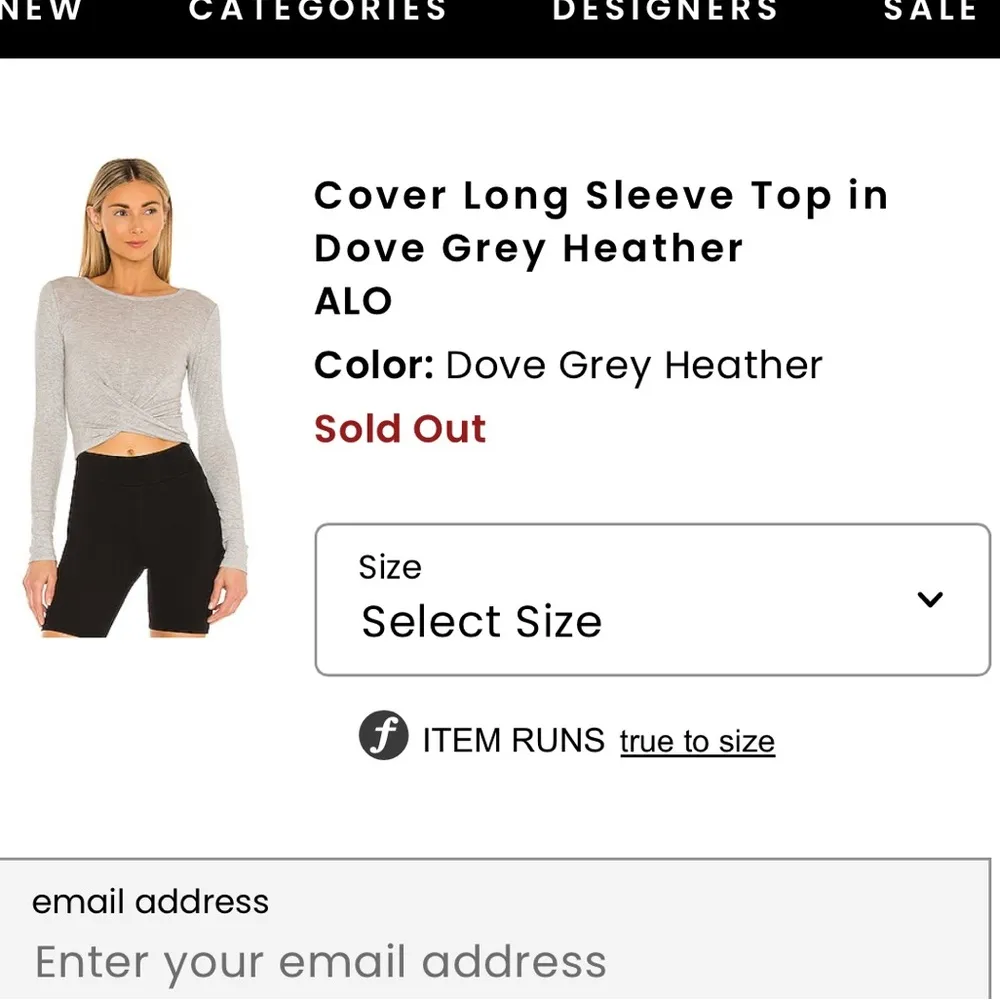
Task: Click the ITEM RUNS fit indicator label
Action: click(513, 740)
